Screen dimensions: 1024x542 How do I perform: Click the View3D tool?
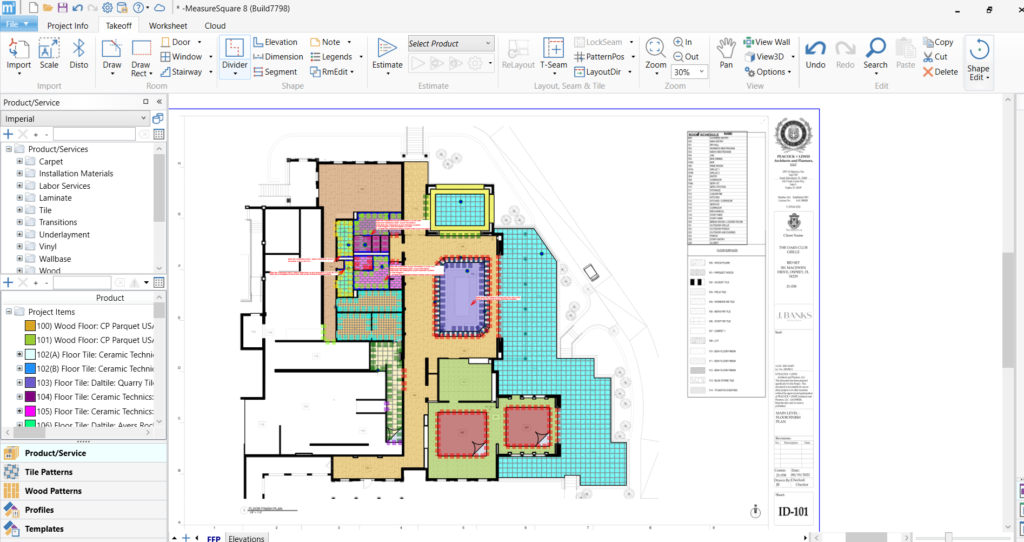[764, 57]
